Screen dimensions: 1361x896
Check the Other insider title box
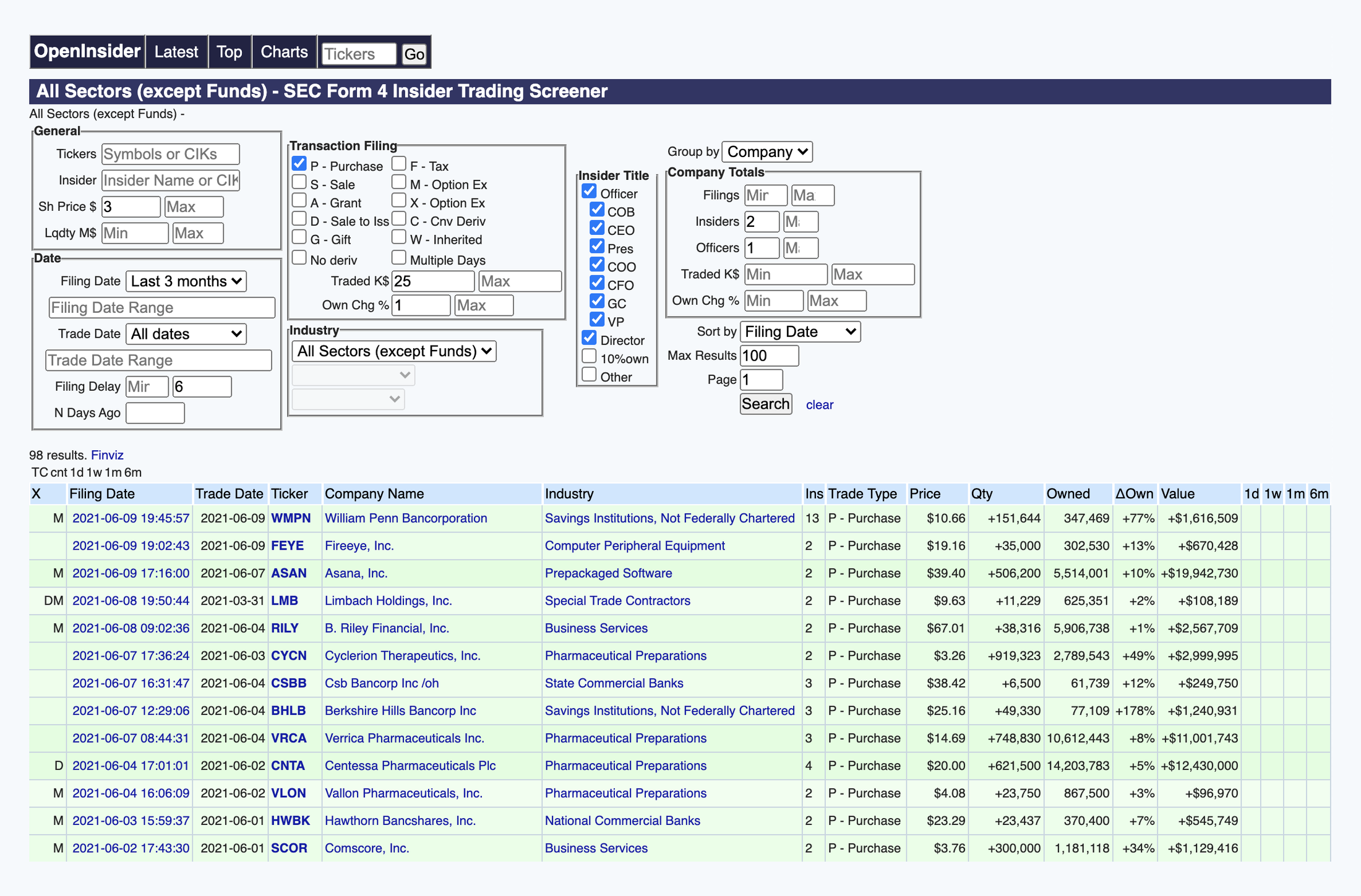pos(590,375)
